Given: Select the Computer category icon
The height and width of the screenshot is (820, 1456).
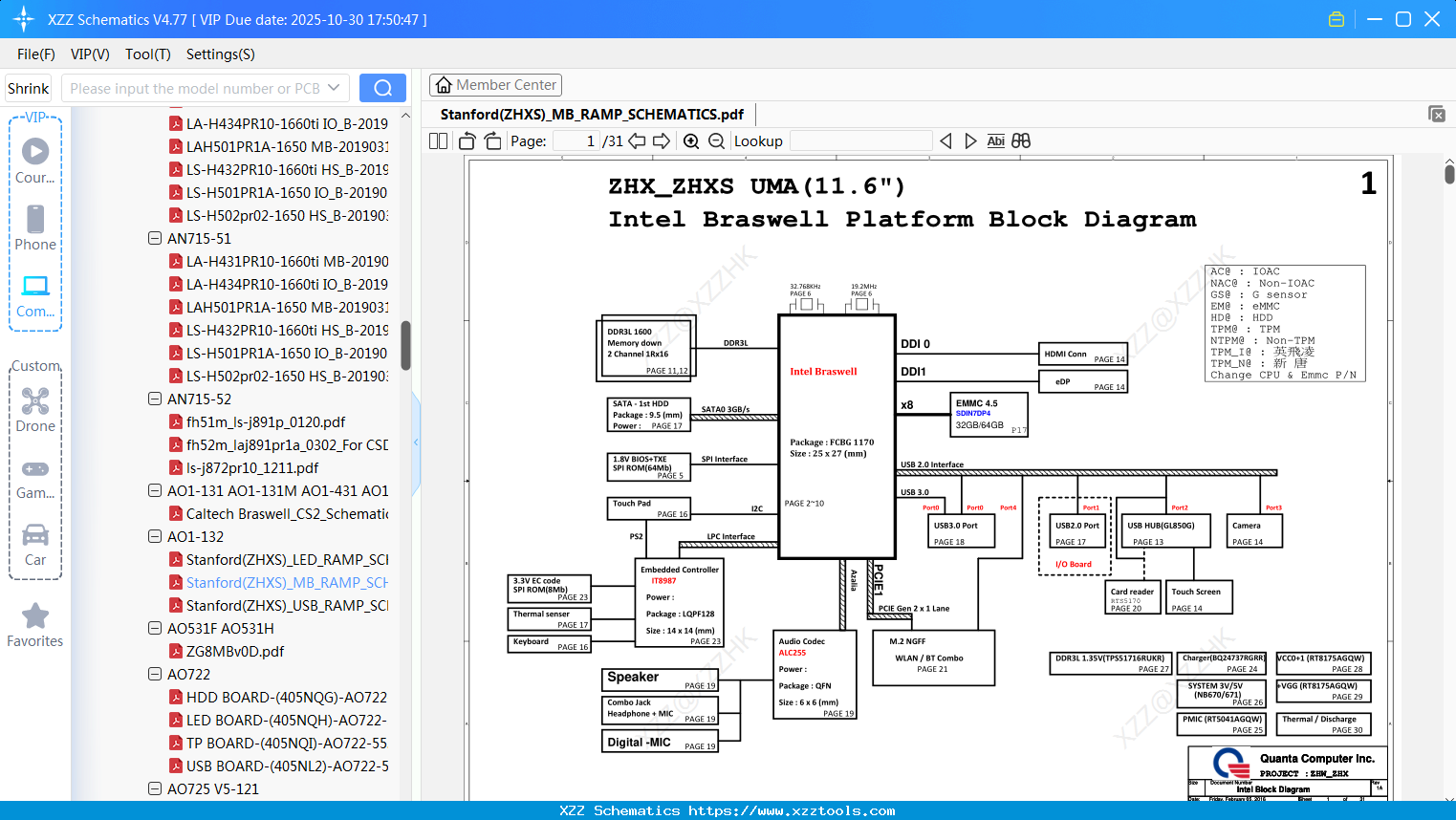Looking at the screenshot, I should click(35, 295).
